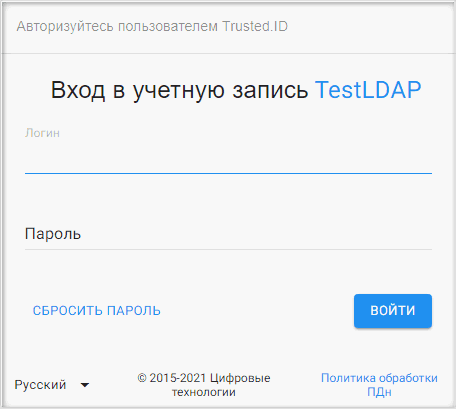Focus the Пароль input field
This screenshot has height=409, width=456.
point(228,234)
